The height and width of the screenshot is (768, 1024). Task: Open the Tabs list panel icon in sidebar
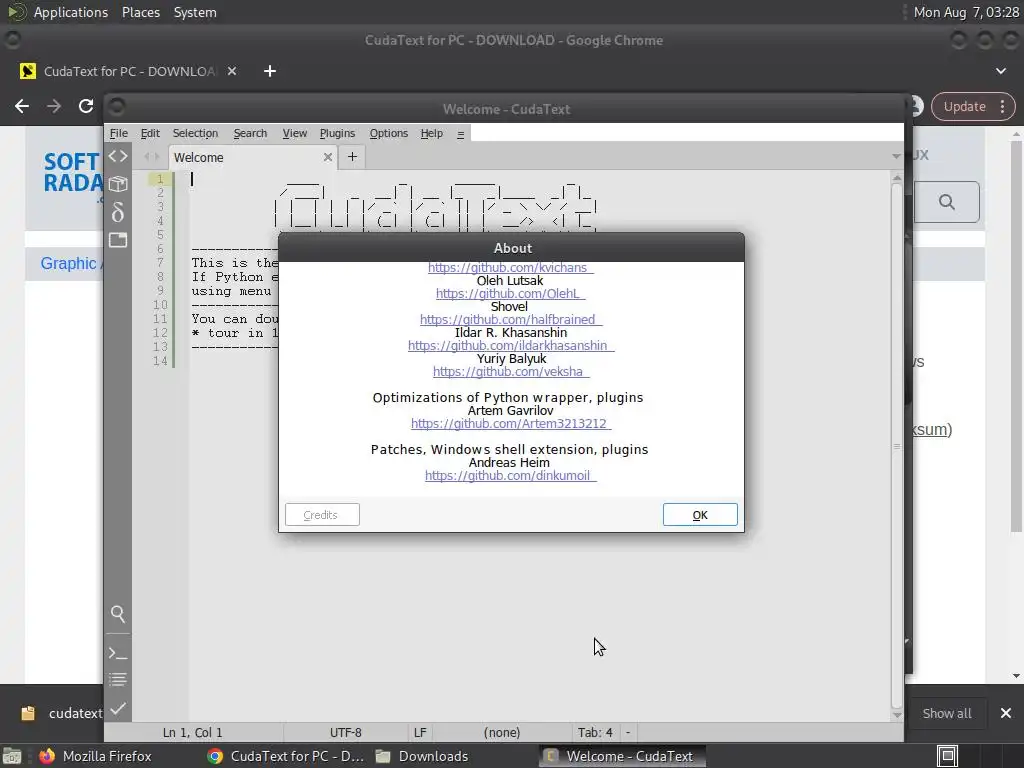click(118, 240)
